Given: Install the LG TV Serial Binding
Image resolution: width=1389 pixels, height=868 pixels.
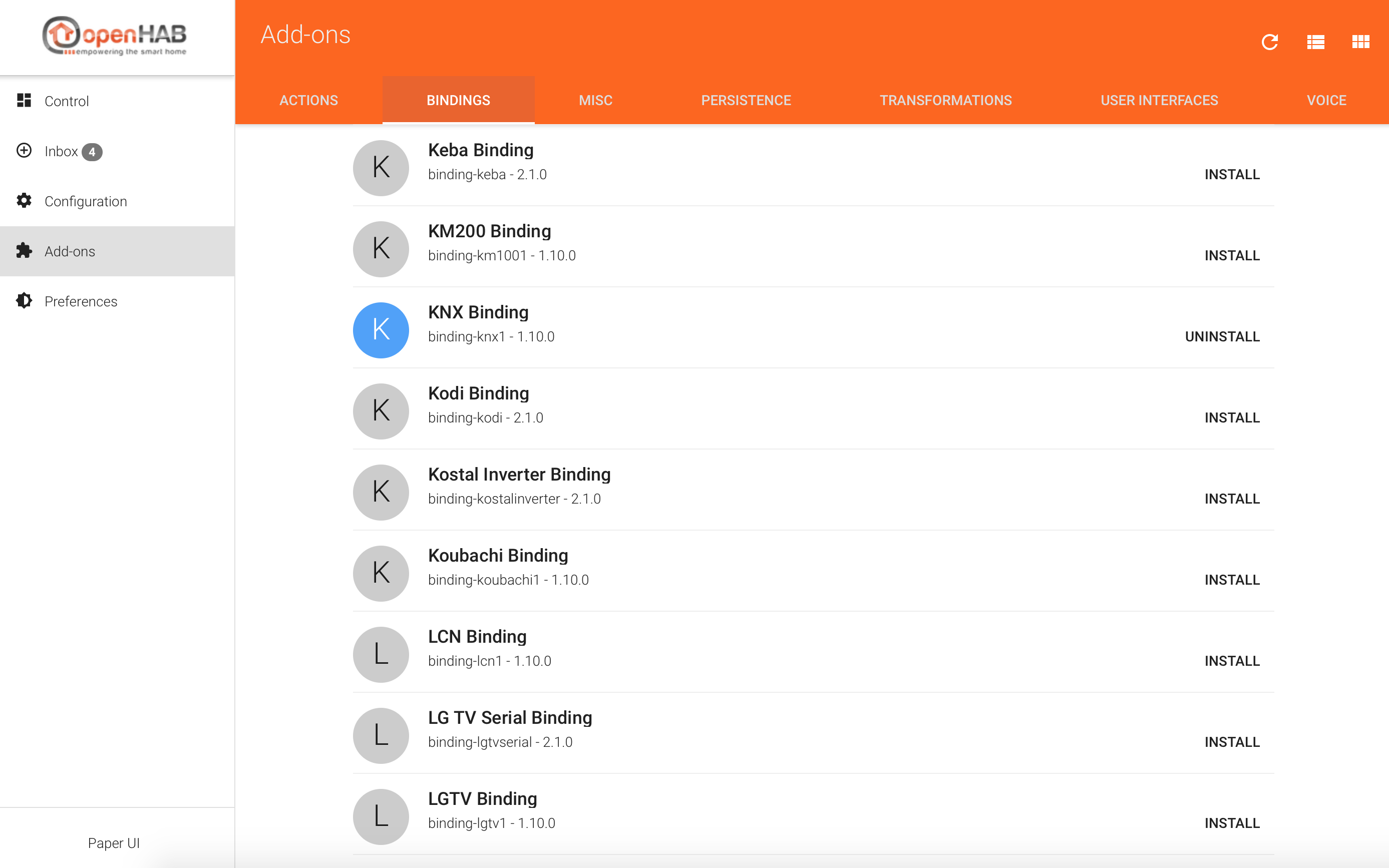Looking at the screenshot, I should (1232, 742).
